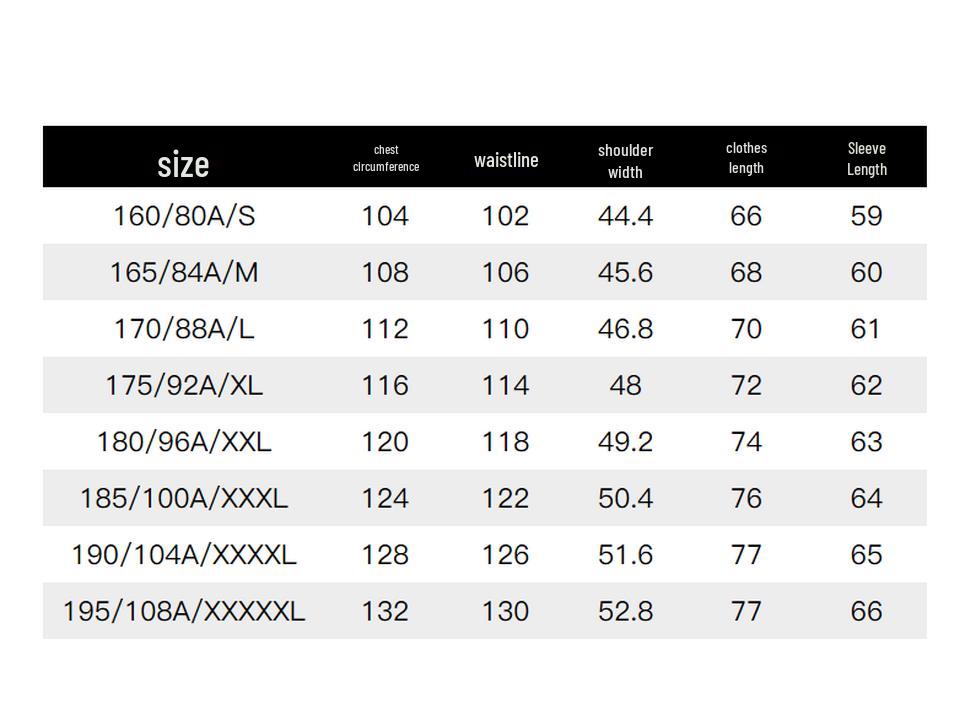
Task: Select the 165/84A/M size label
Action: tap(183, 272)
